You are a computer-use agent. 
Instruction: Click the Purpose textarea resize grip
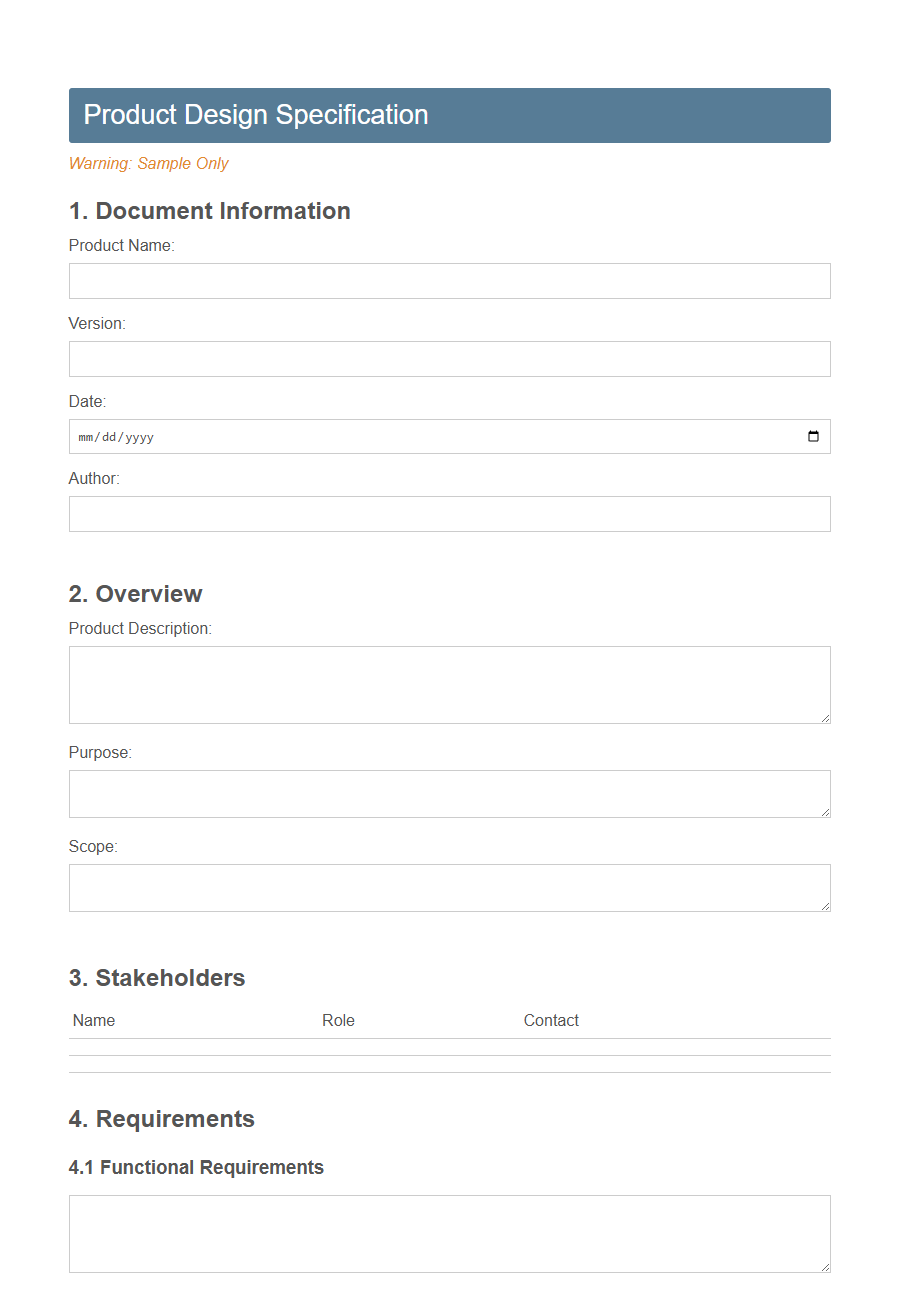pyautogui.click(x=826, y=813)
